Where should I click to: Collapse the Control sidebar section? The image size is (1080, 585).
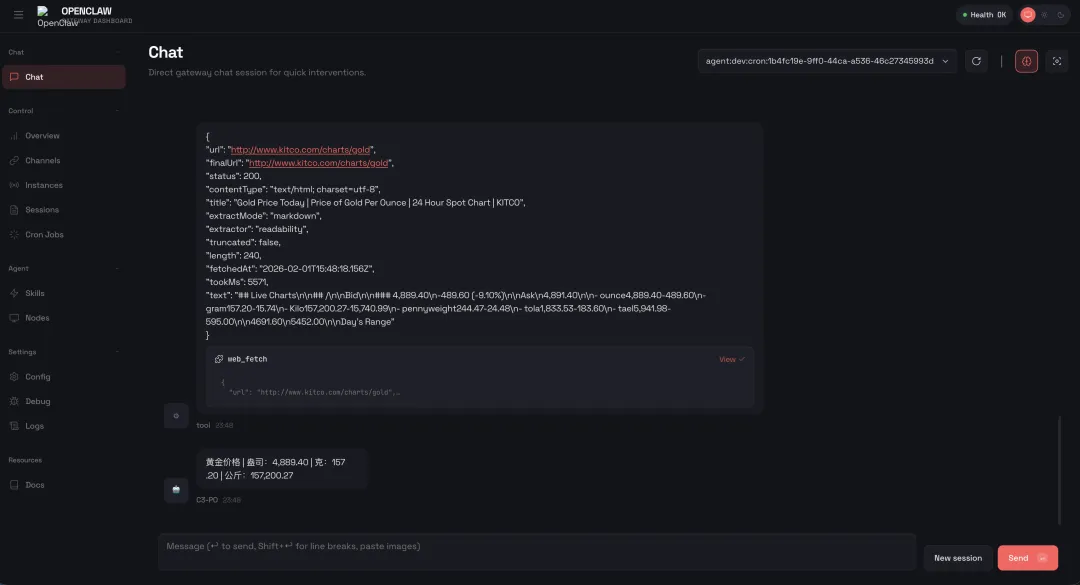pyautogui.click(x=117, y=111)
